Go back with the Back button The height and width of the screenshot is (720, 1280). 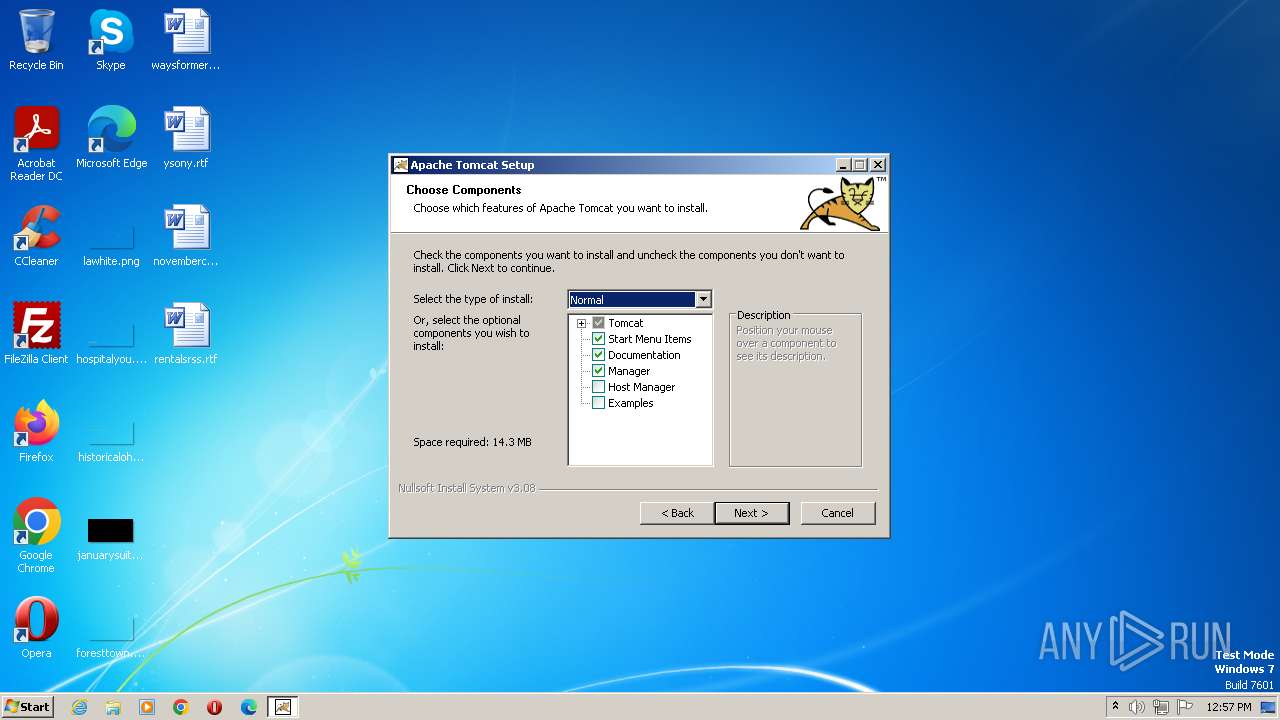pyautogui.click(x=677, y=513)
